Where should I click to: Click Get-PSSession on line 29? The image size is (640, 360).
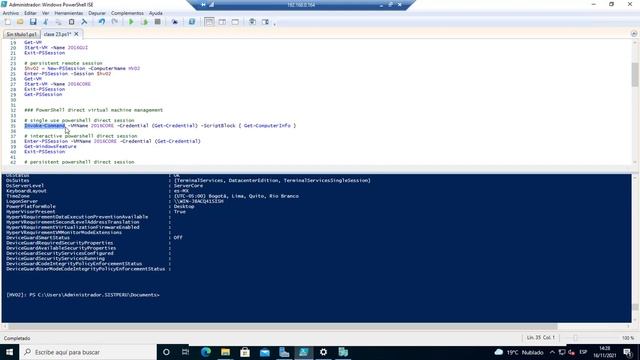(43, 94)
